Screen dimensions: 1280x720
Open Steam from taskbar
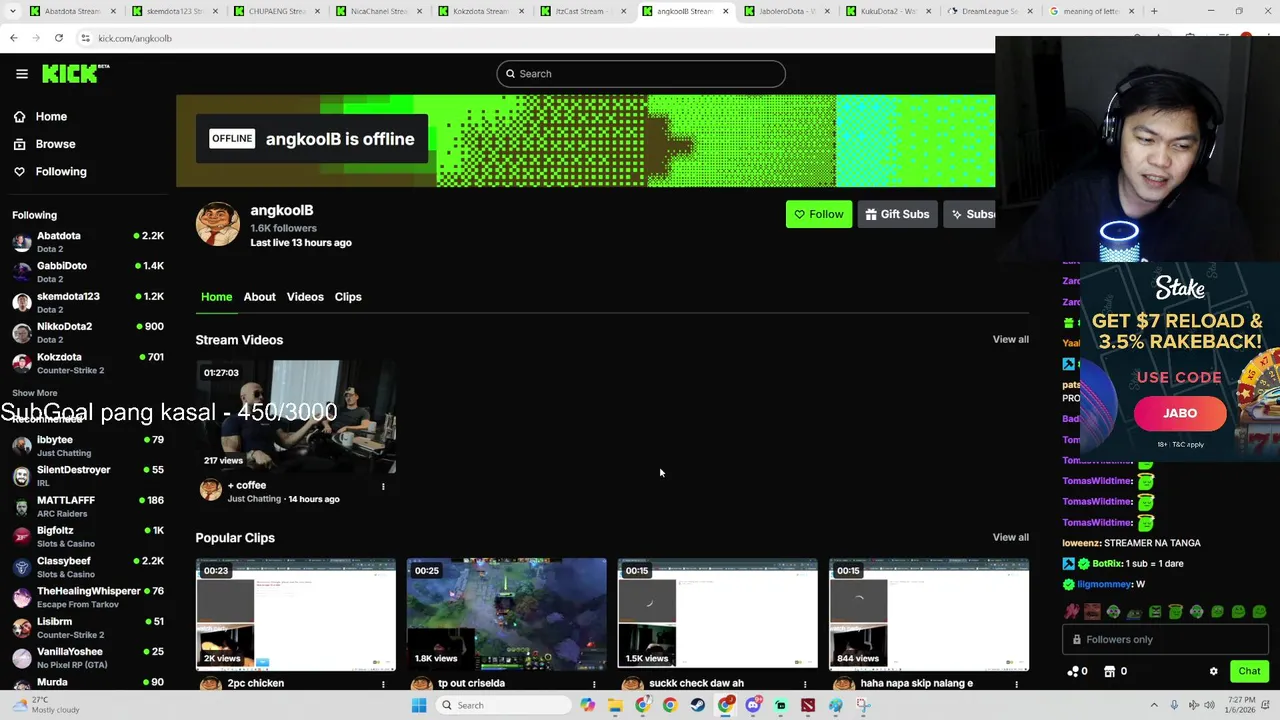697,705
